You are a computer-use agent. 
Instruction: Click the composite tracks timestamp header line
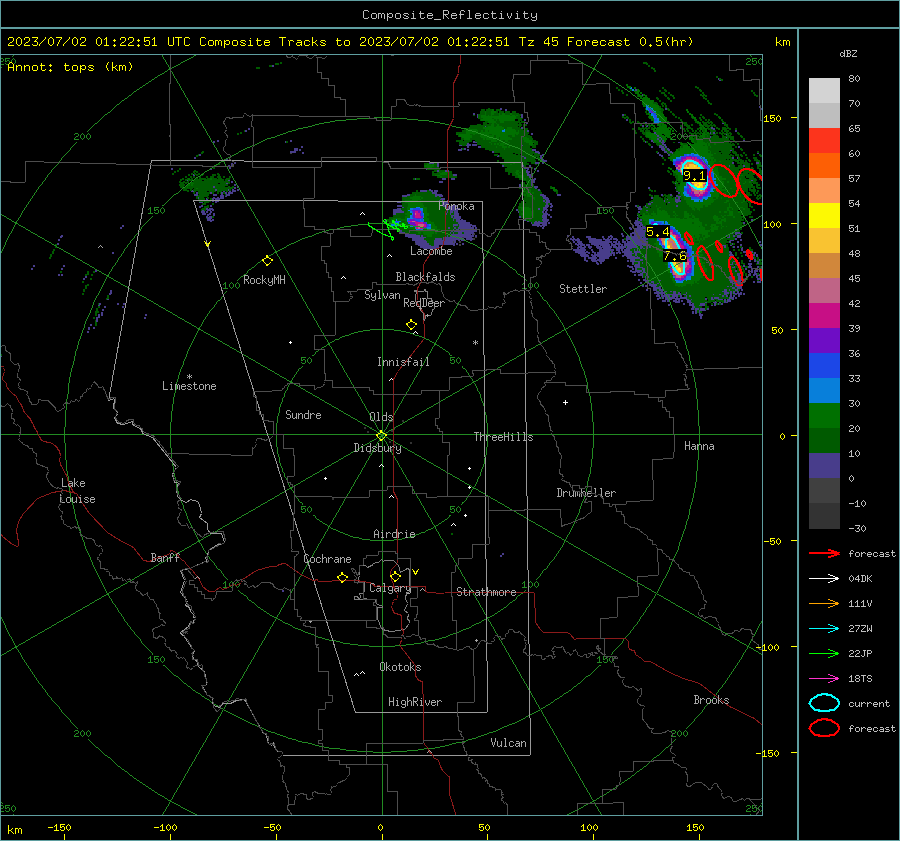tap(350, 42)
